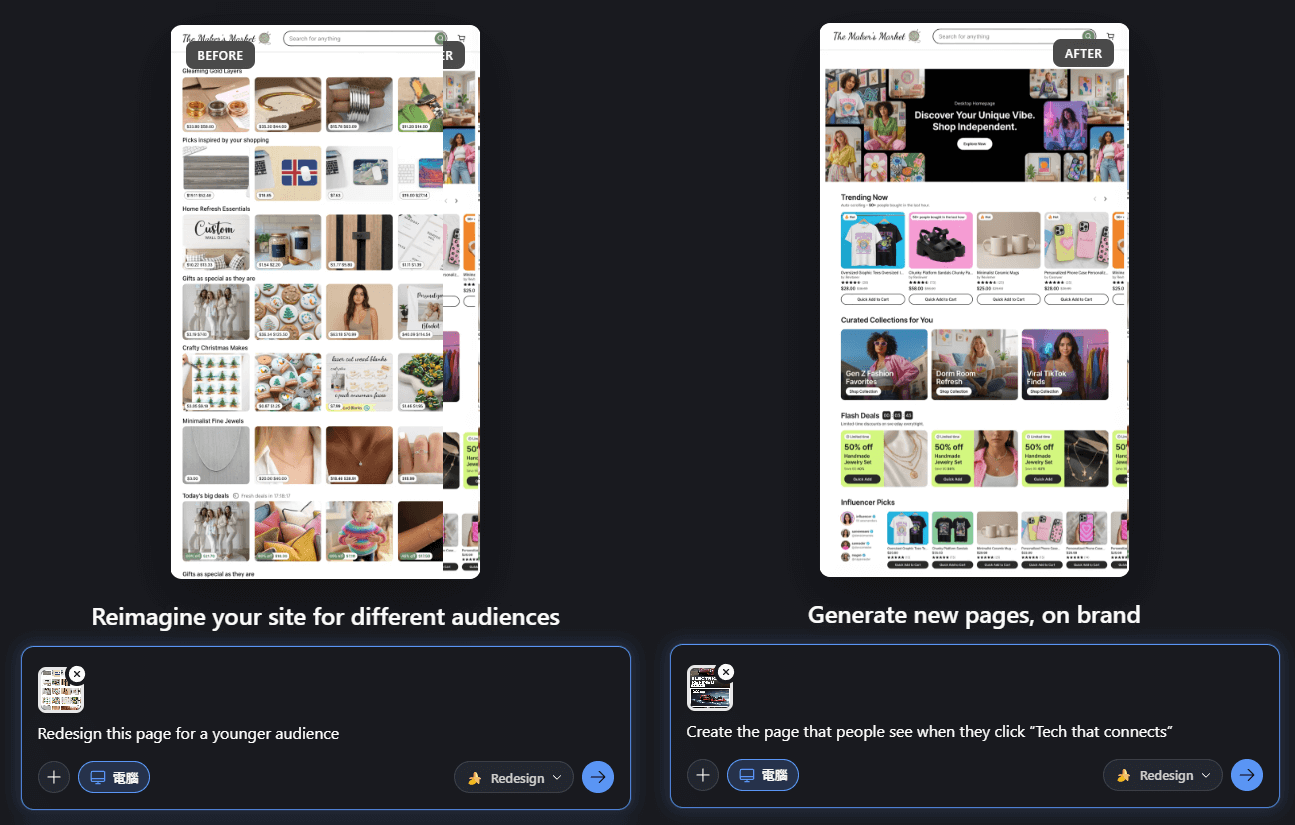Screen dimensions: 1295x825
Task: Click the BEFORE label on the left preview
Action: click(x=220, y=55)
